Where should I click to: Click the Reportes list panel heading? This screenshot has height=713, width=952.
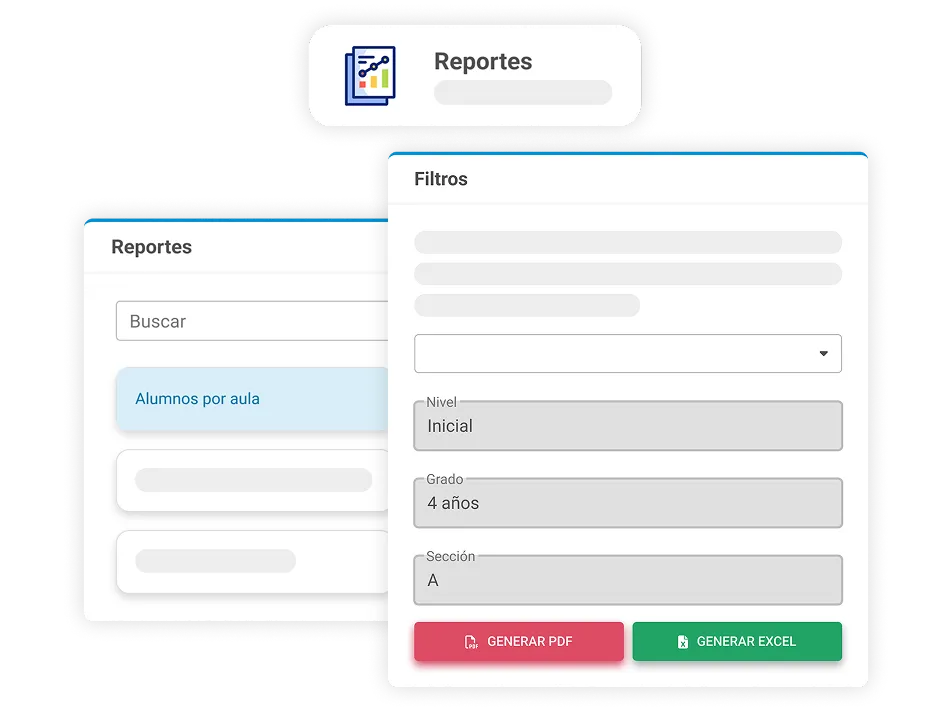coord(151,247)
